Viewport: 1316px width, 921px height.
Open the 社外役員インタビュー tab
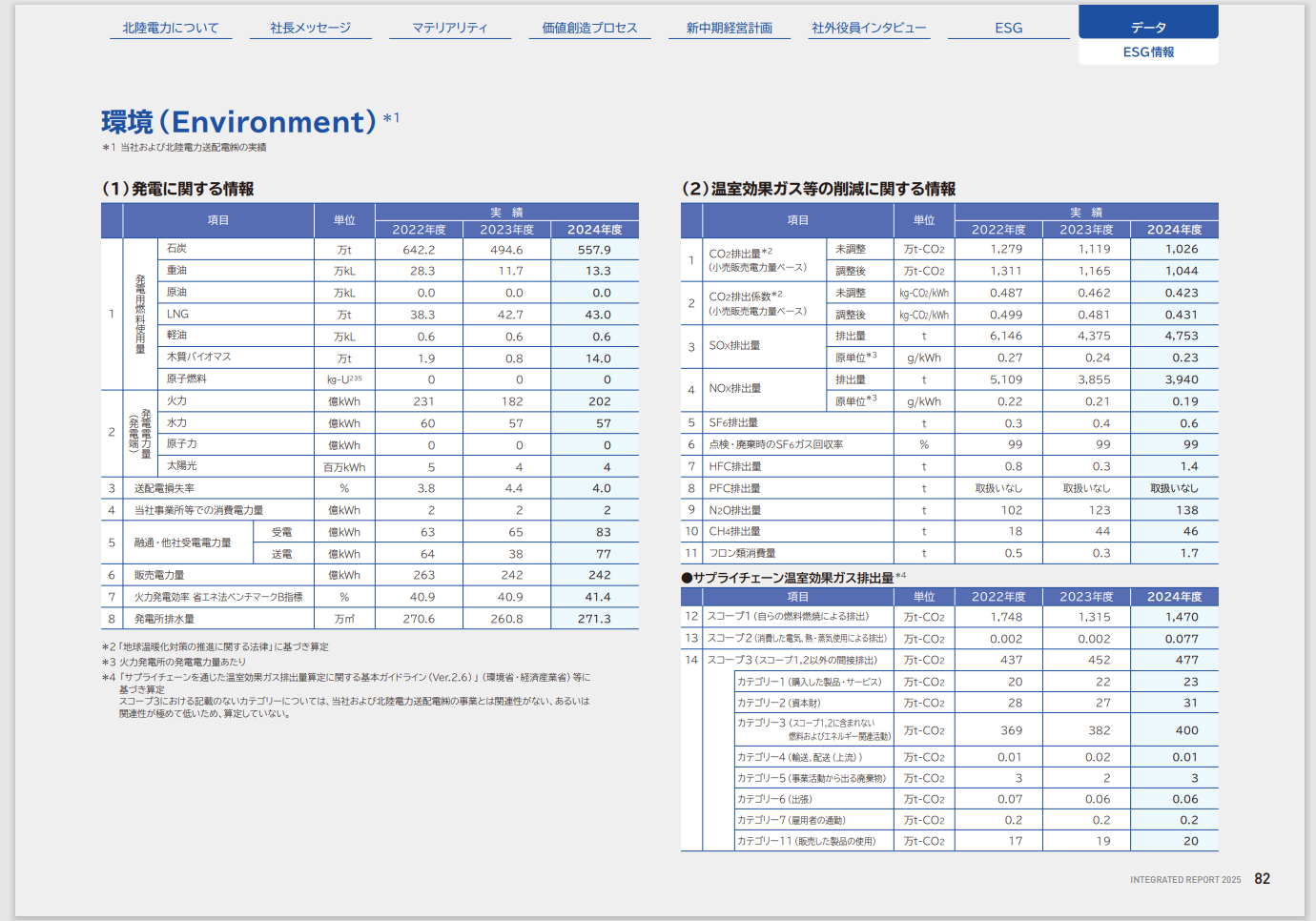[x=869, y=28]
